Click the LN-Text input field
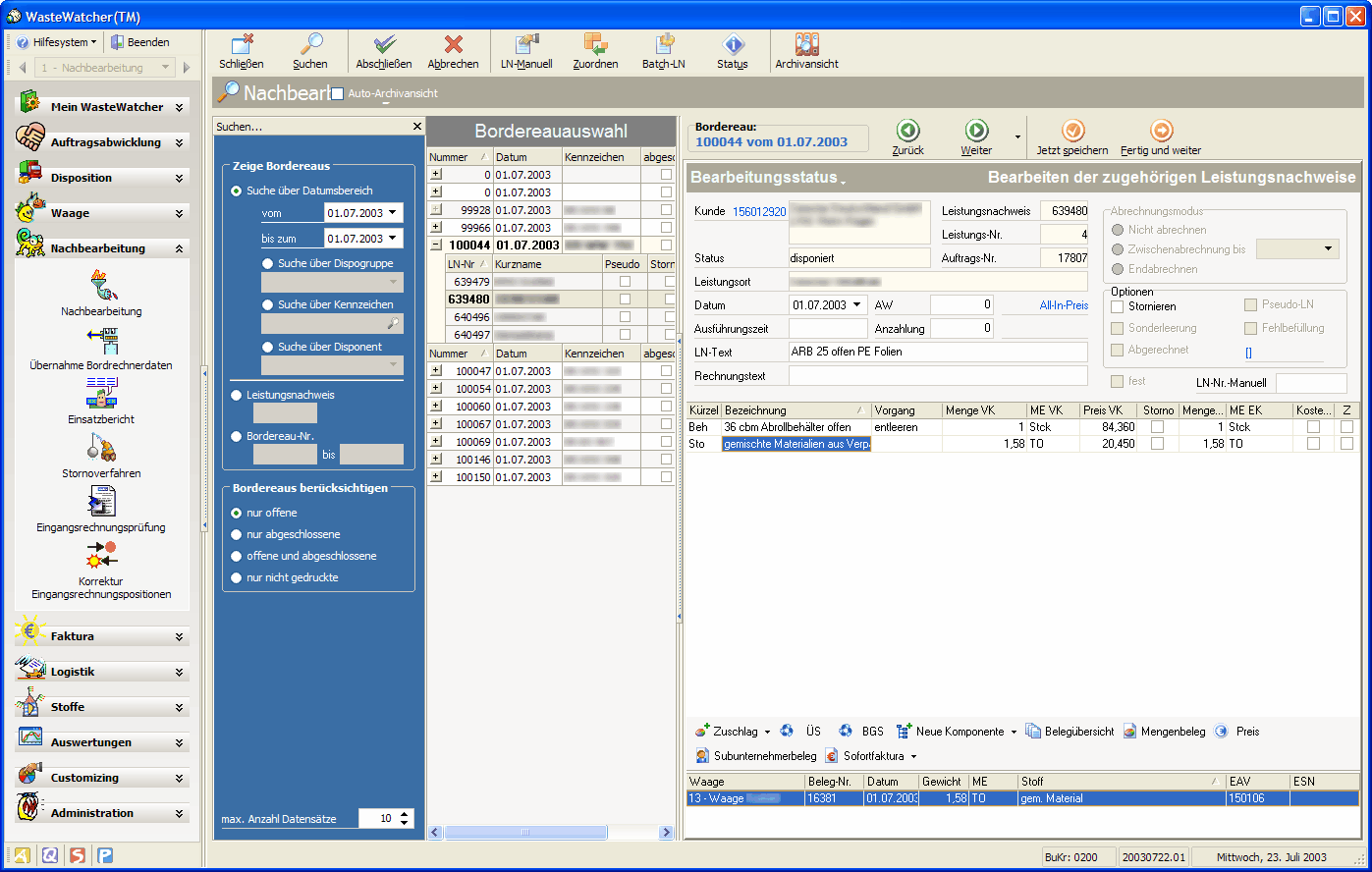Viewport: 1372px width, 872px height. pyautogui.click(x=937, y=352)
